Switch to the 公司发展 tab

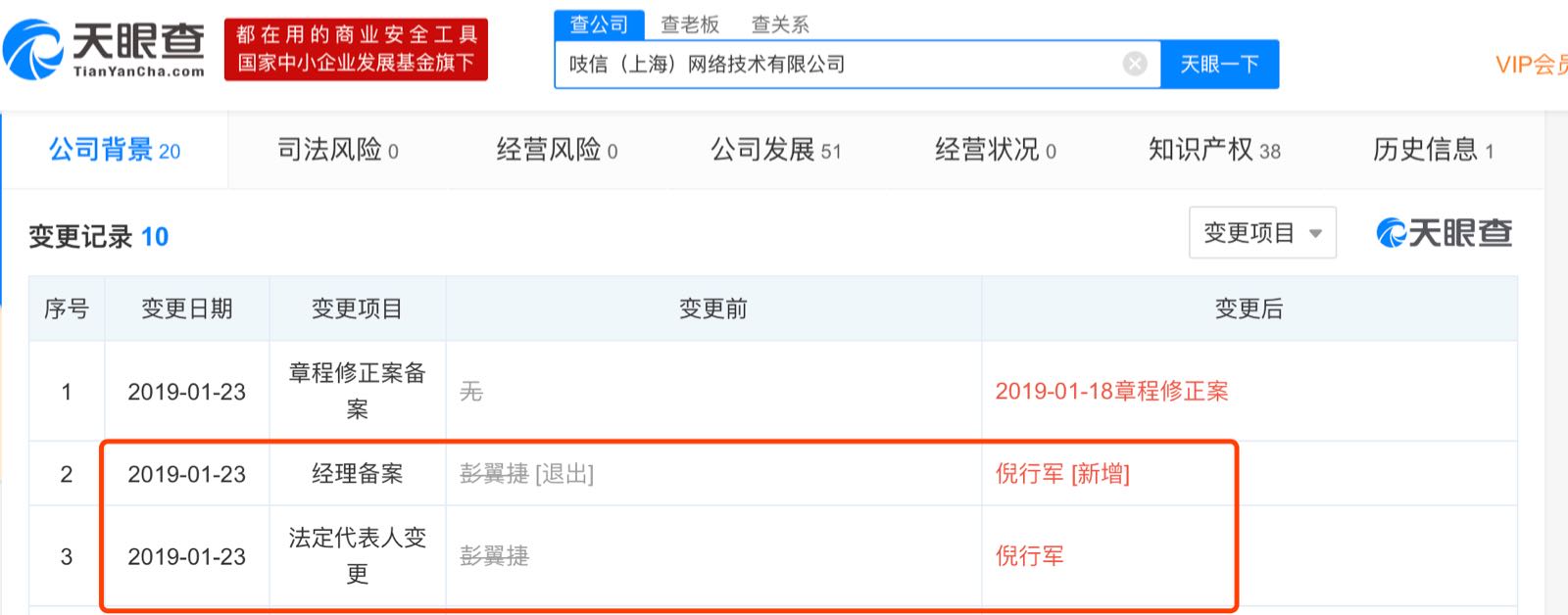[775, 150]
